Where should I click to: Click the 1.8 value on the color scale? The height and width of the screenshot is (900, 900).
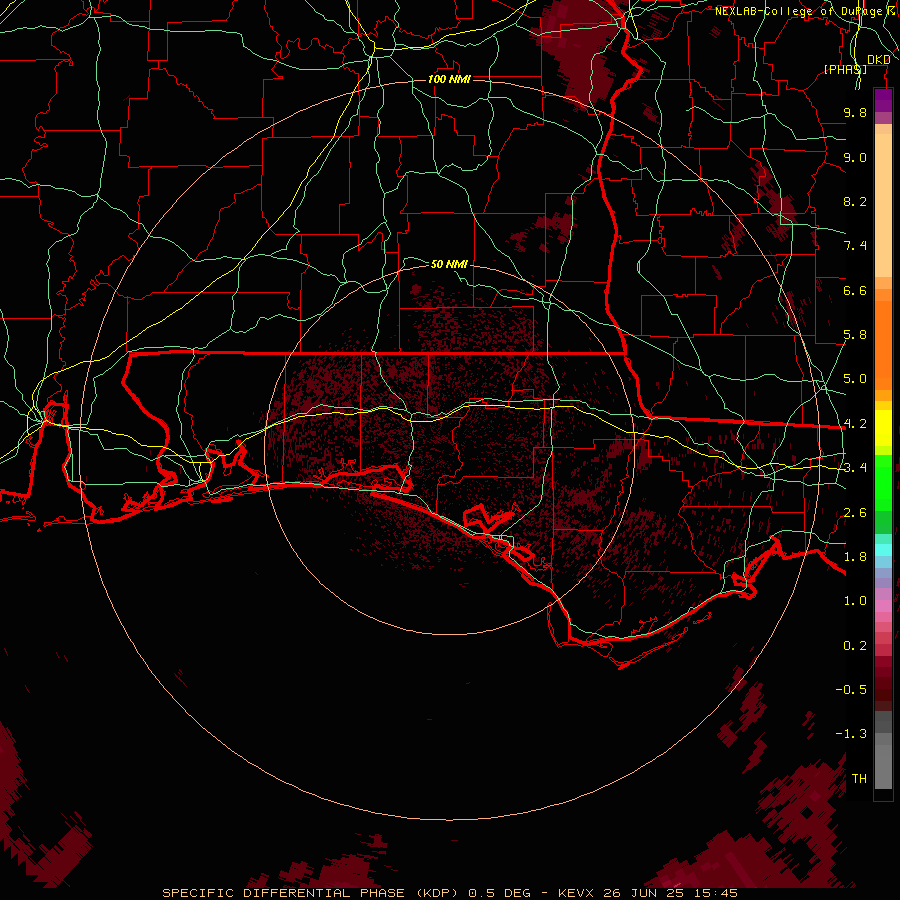point(855,557)
